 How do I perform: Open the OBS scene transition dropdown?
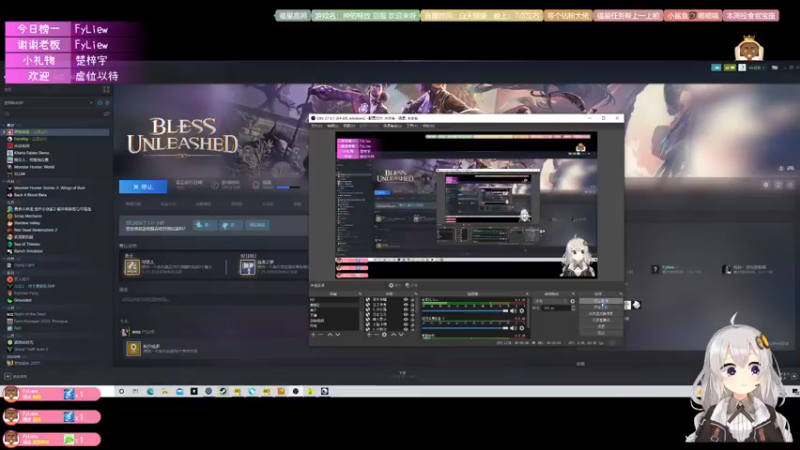551,301
